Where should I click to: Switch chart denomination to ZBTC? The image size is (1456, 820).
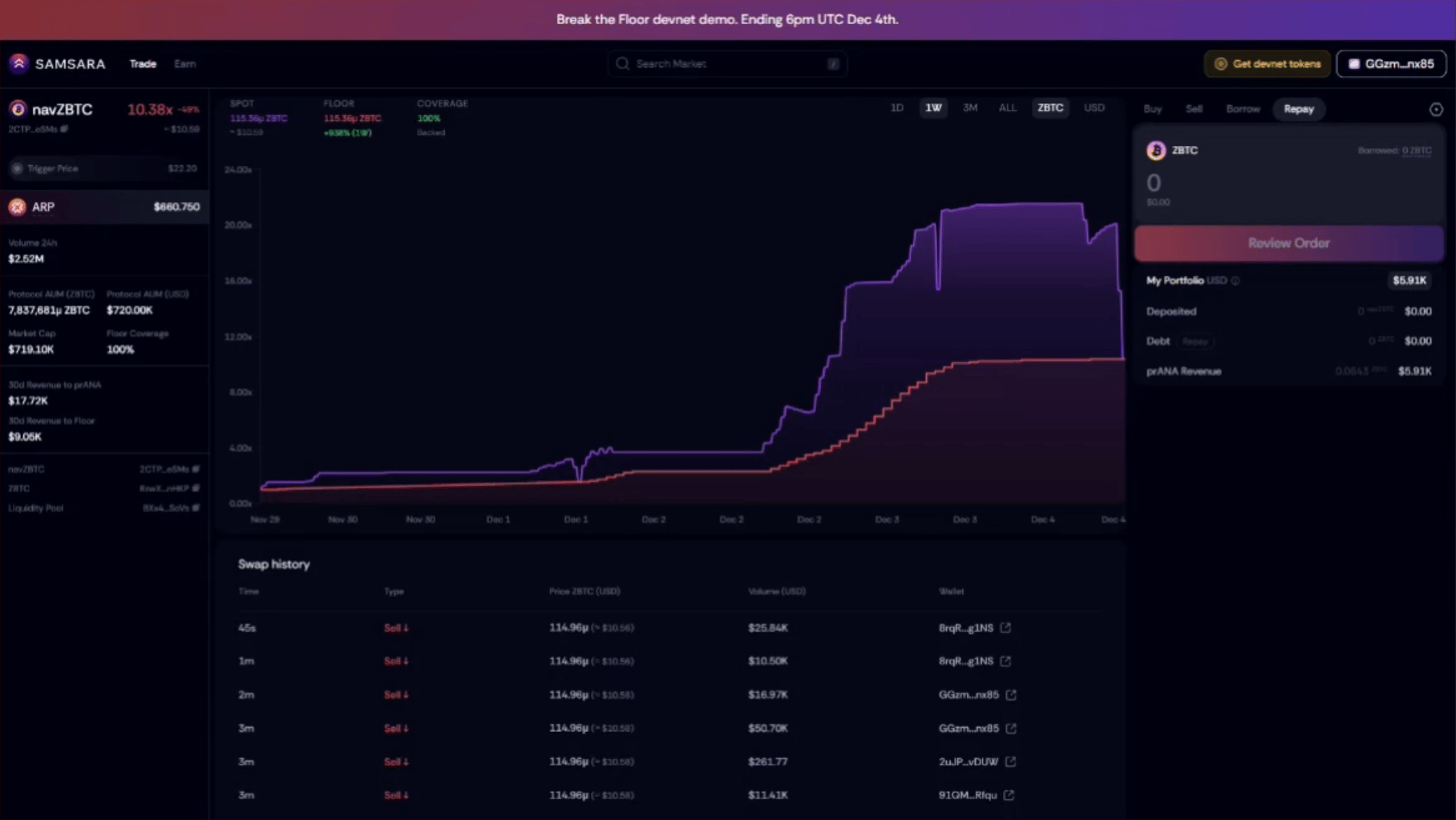1050,108
